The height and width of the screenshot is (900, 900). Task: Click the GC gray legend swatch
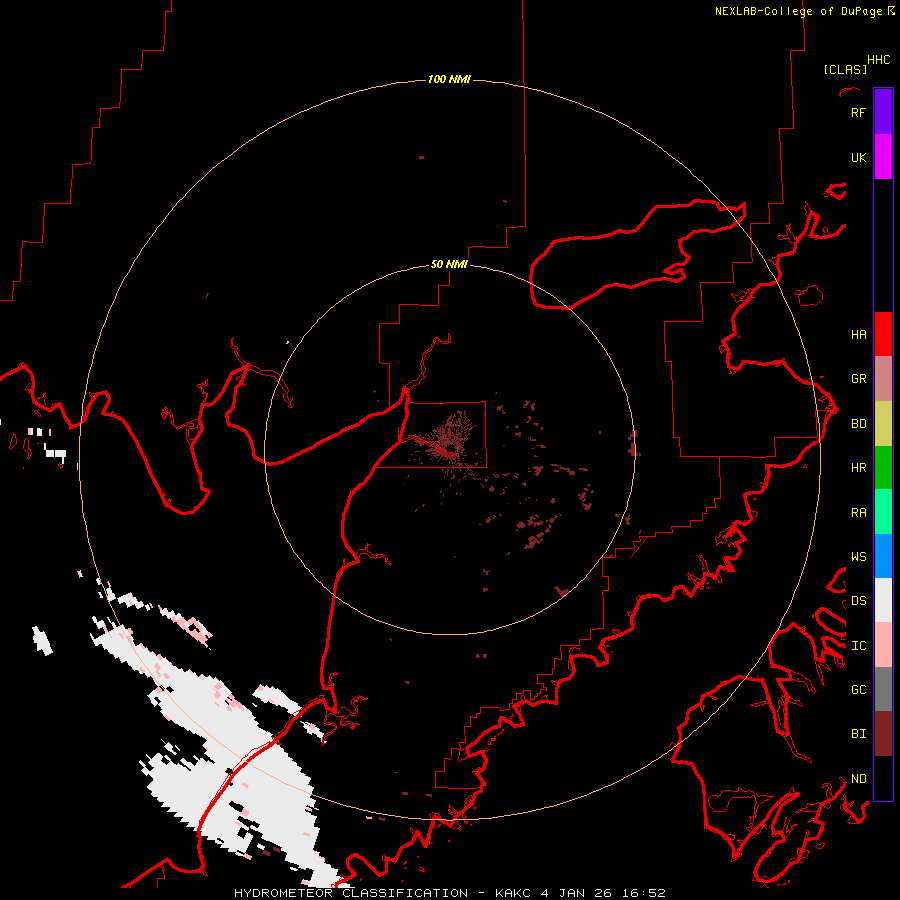coord(883,689)
